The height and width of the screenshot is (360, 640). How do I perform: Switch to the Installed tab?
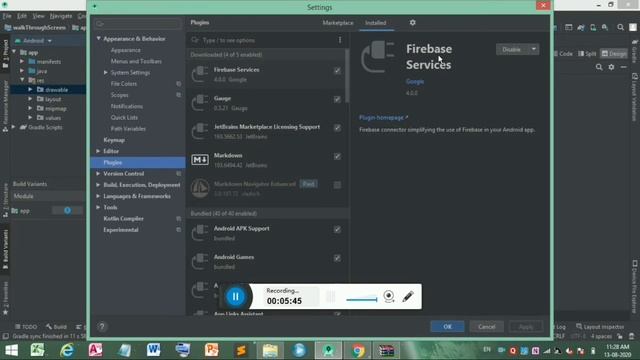[376, 23]
